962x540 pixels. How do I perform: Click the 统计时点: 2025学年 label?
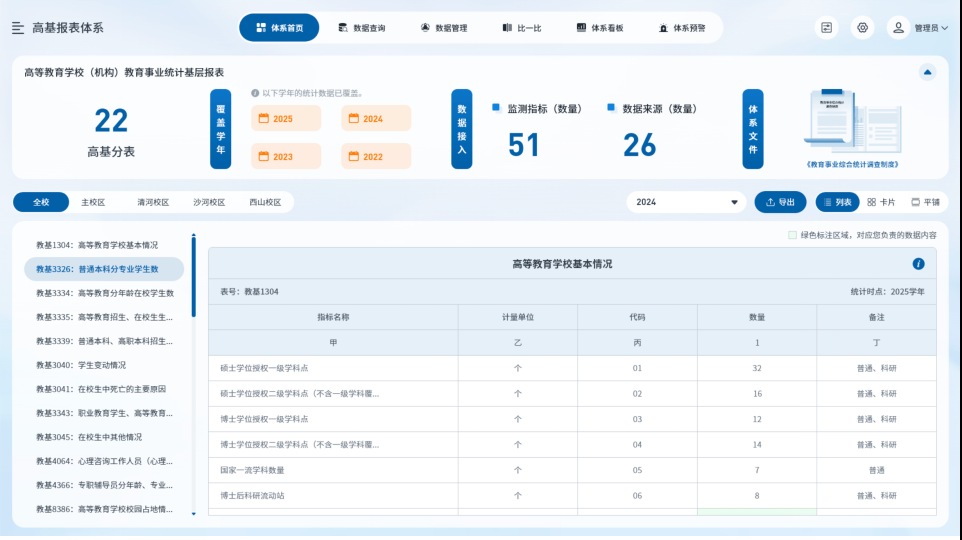[x=887, y=291]
